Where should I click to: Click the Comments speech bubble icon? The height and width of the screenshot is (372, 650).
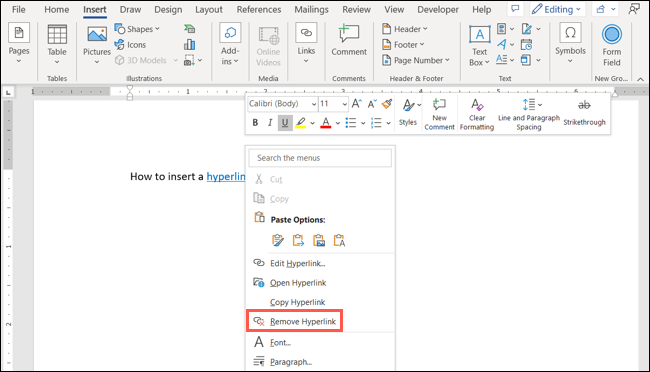pyautogui.click(x=515, y=9)
